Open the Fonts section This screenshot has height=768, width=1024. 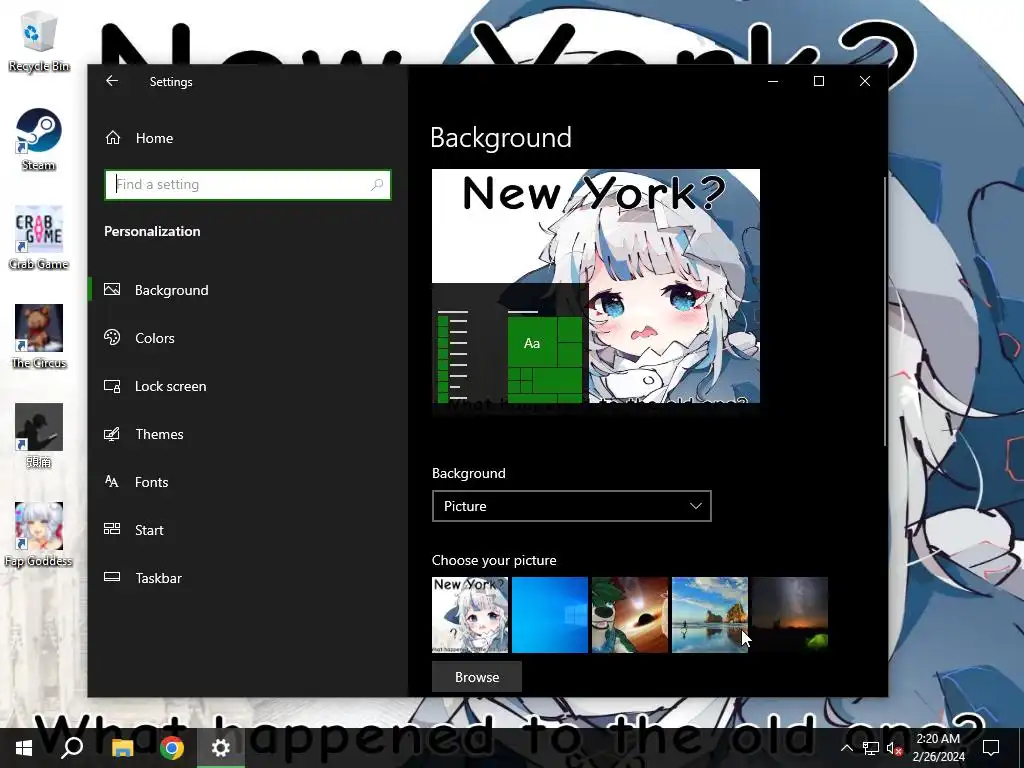coord(248,482)
